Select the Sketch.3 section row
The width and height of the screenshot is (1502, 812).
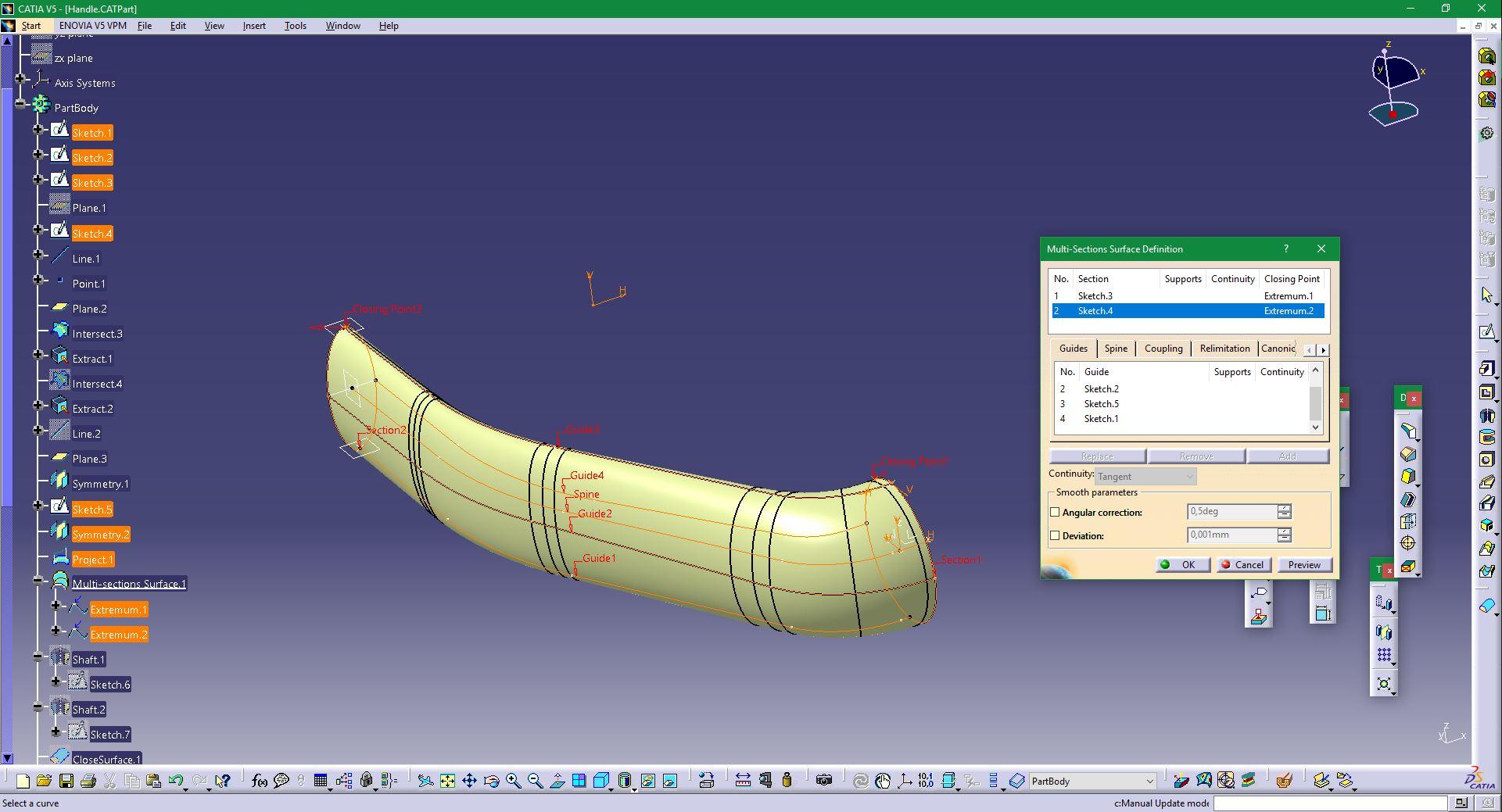point(1188,296)
